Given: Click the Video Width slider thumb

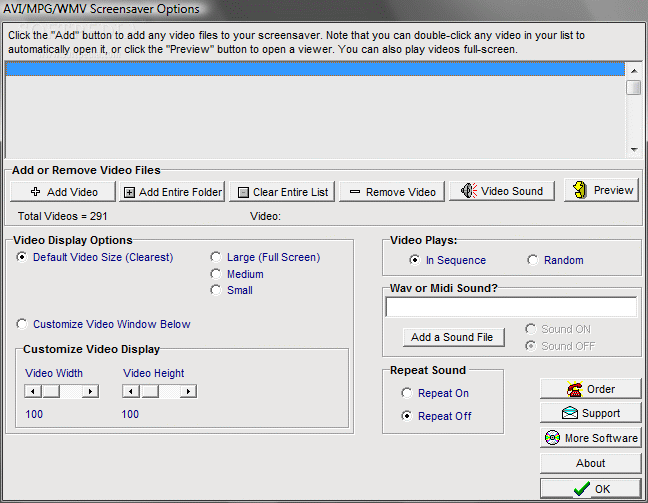Looking at the screenshot, I should click(51, 391).
